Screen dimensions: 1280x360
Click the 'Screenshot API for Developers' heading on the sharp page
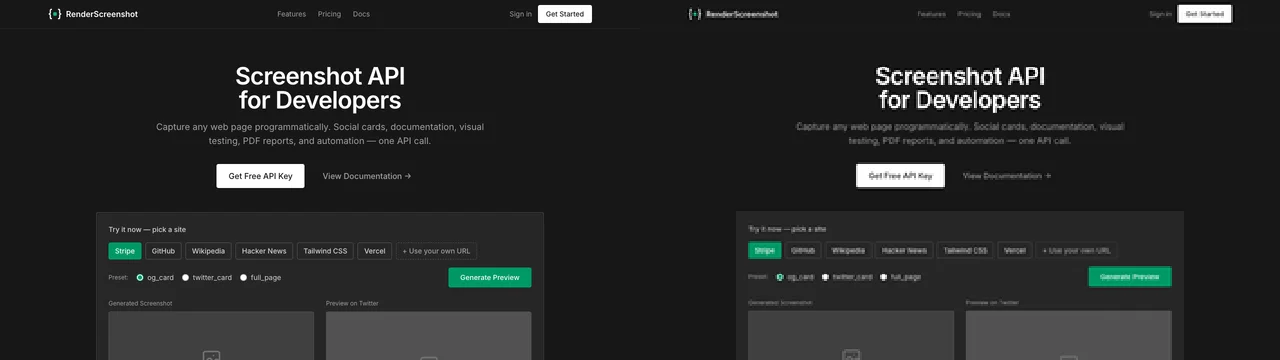pos(320,88)
